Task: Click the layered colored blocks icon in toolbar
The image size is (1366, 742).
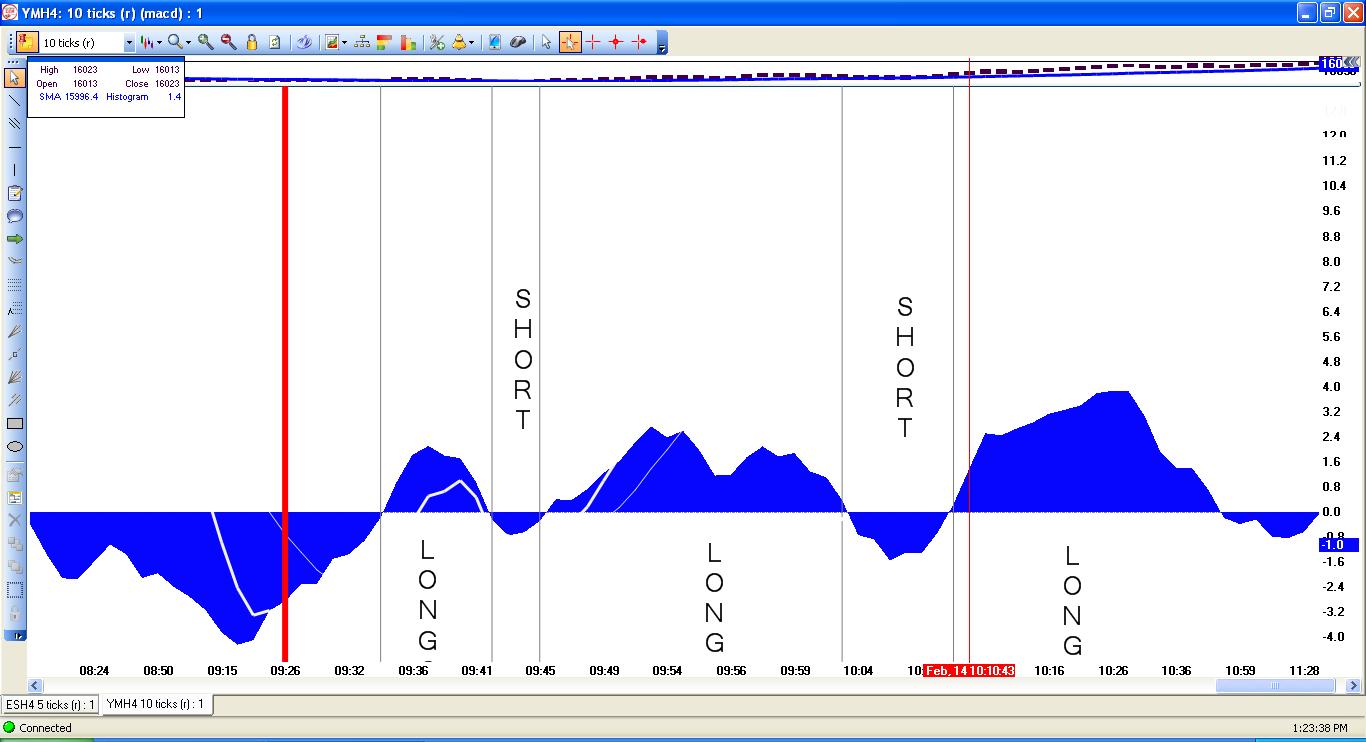Action: [385, 42]
